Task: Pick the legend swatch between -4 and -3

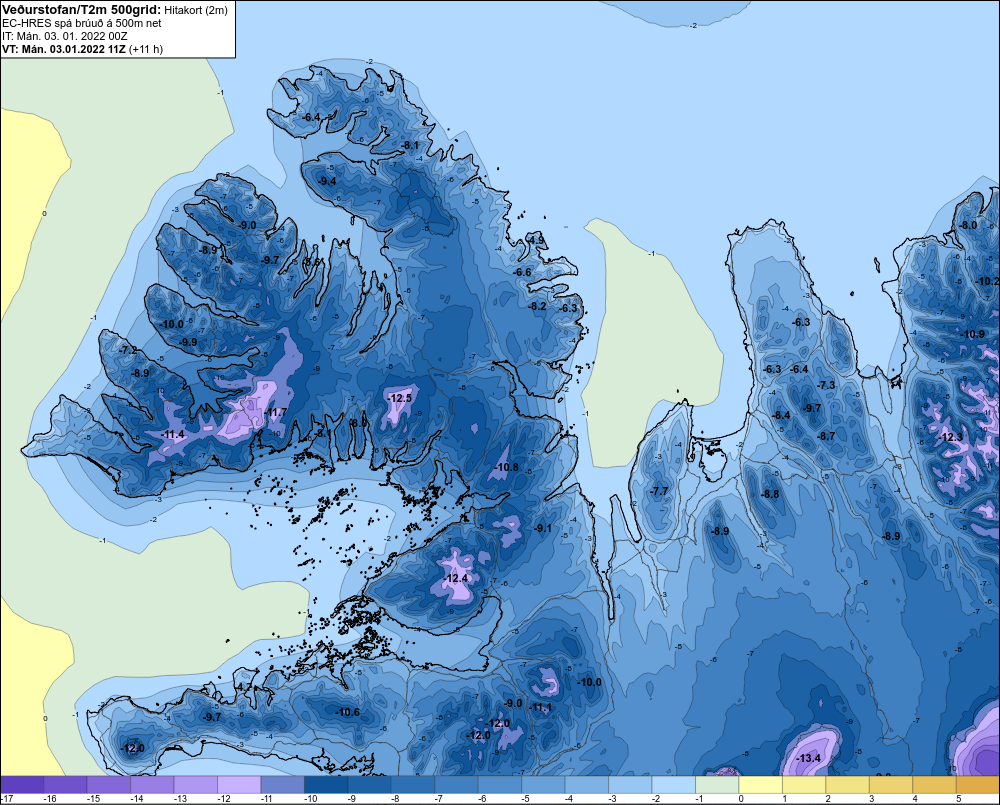Action: coord(587,785)
